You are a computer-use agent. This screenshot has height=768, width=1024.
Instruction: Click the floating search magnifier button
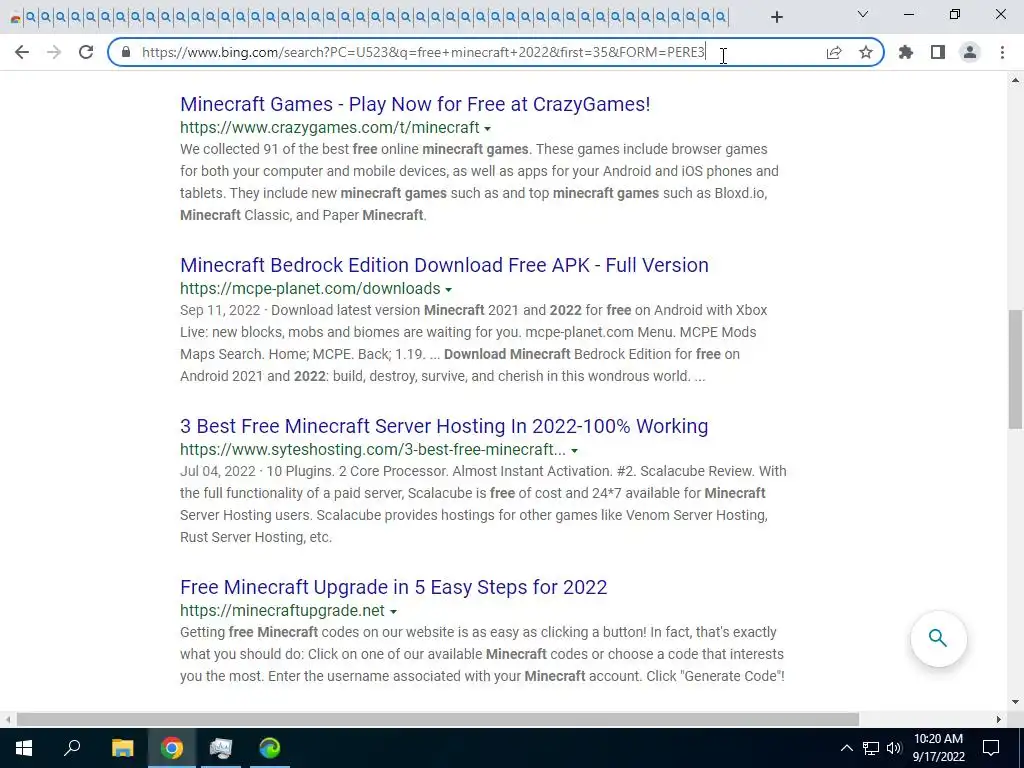pyautogui.click(x=938, y=638)
